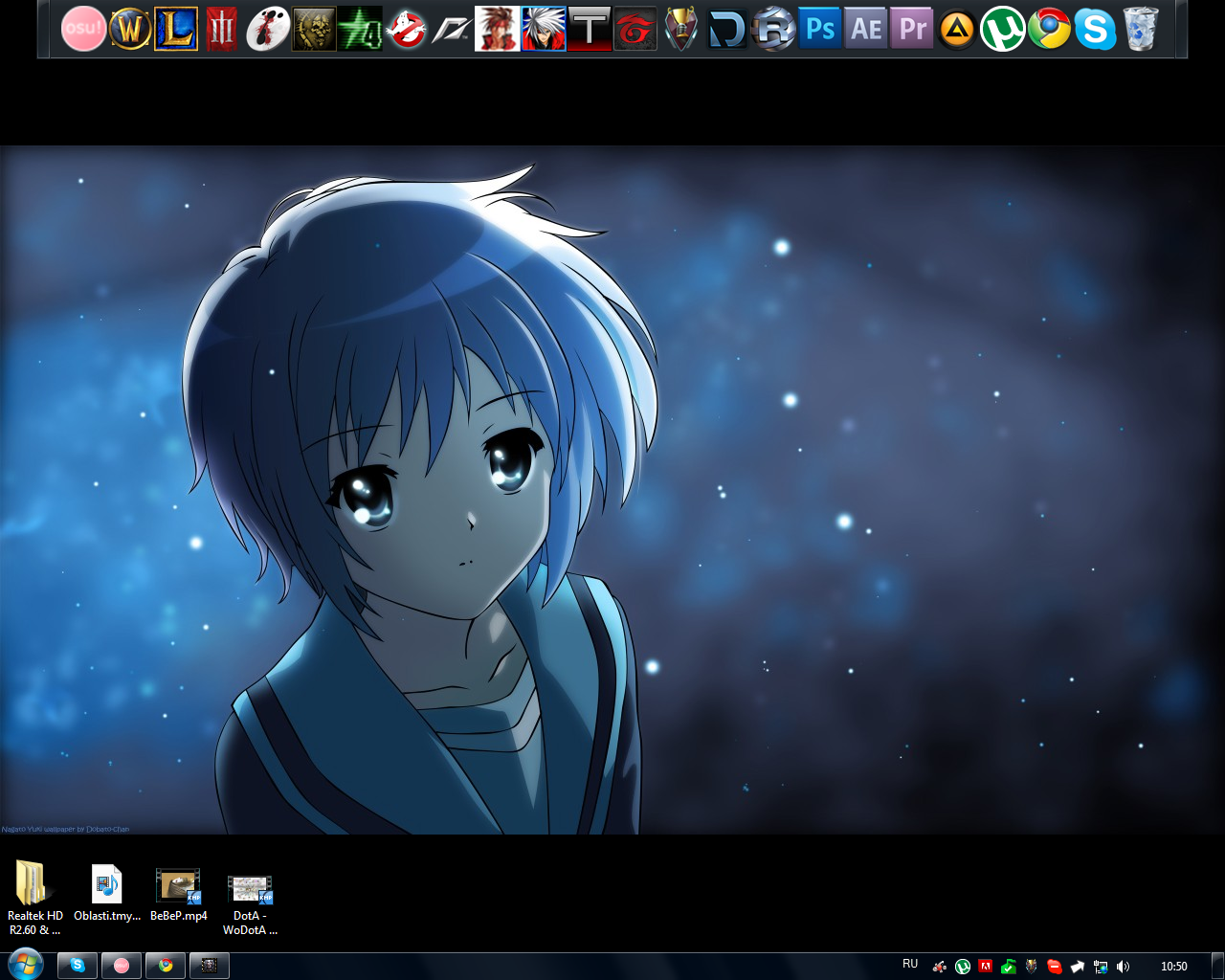The width and height of the screenshot is (1225, 980).
Task: Expand the hidden system tray icons
Action: (1078, 965)
